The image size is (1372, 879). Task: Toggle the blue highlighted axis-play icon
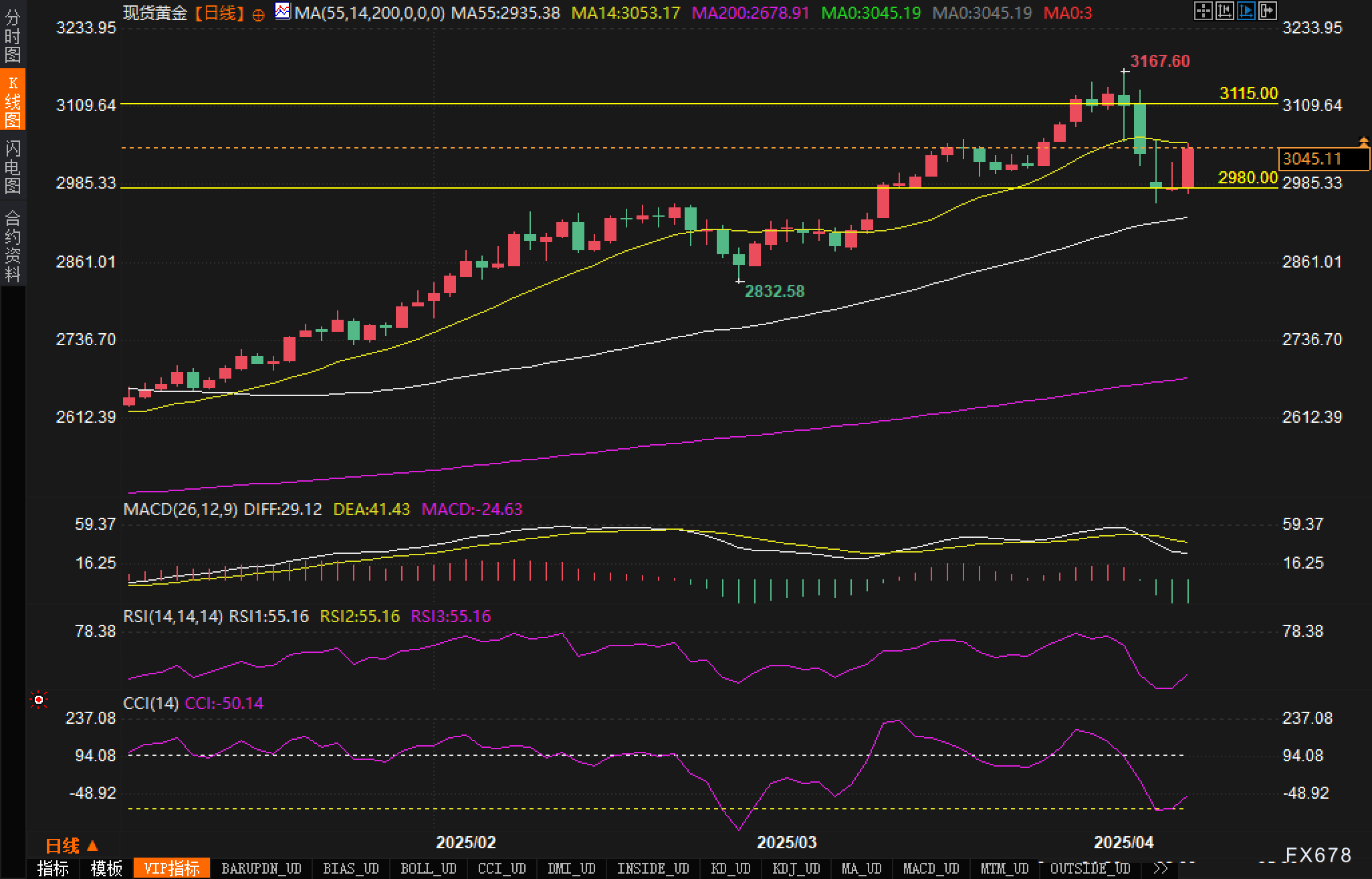[1246, 11]
